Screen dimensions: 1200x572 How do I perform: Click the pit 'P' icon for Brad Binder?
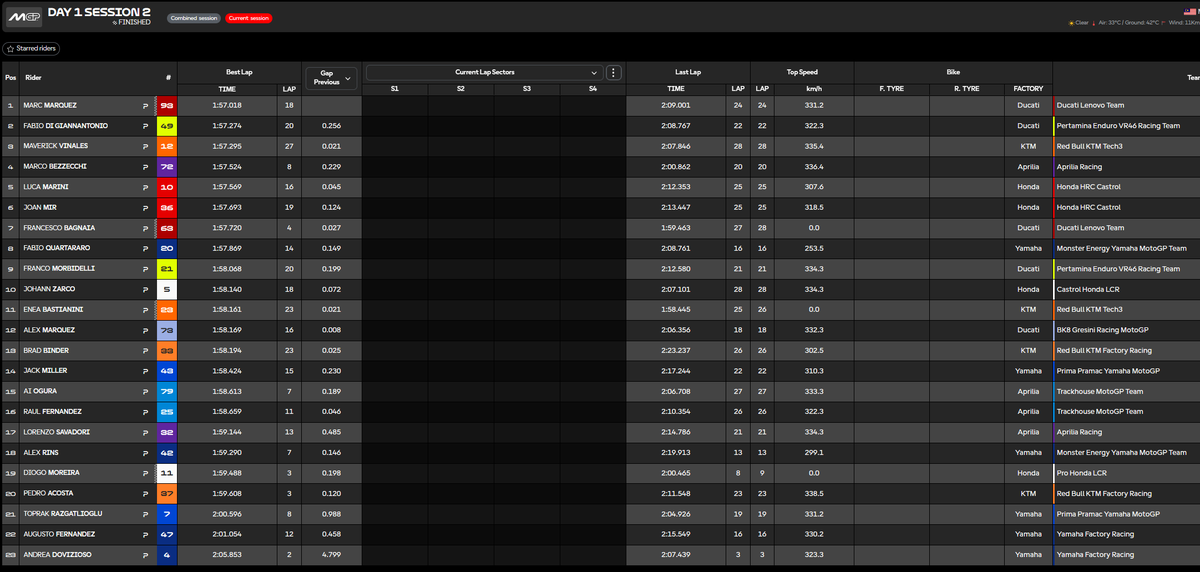click(146, 351)
